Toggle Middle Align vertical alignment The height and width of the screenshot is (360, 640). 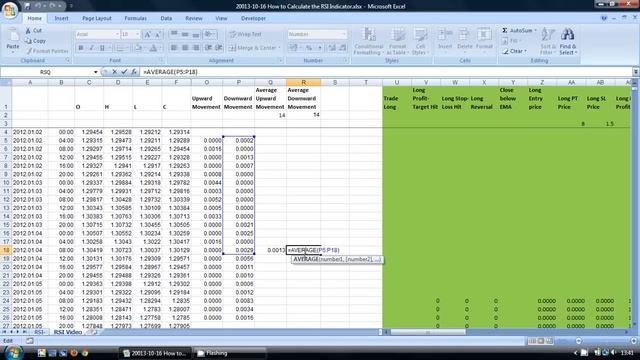[x=185, y=34]
